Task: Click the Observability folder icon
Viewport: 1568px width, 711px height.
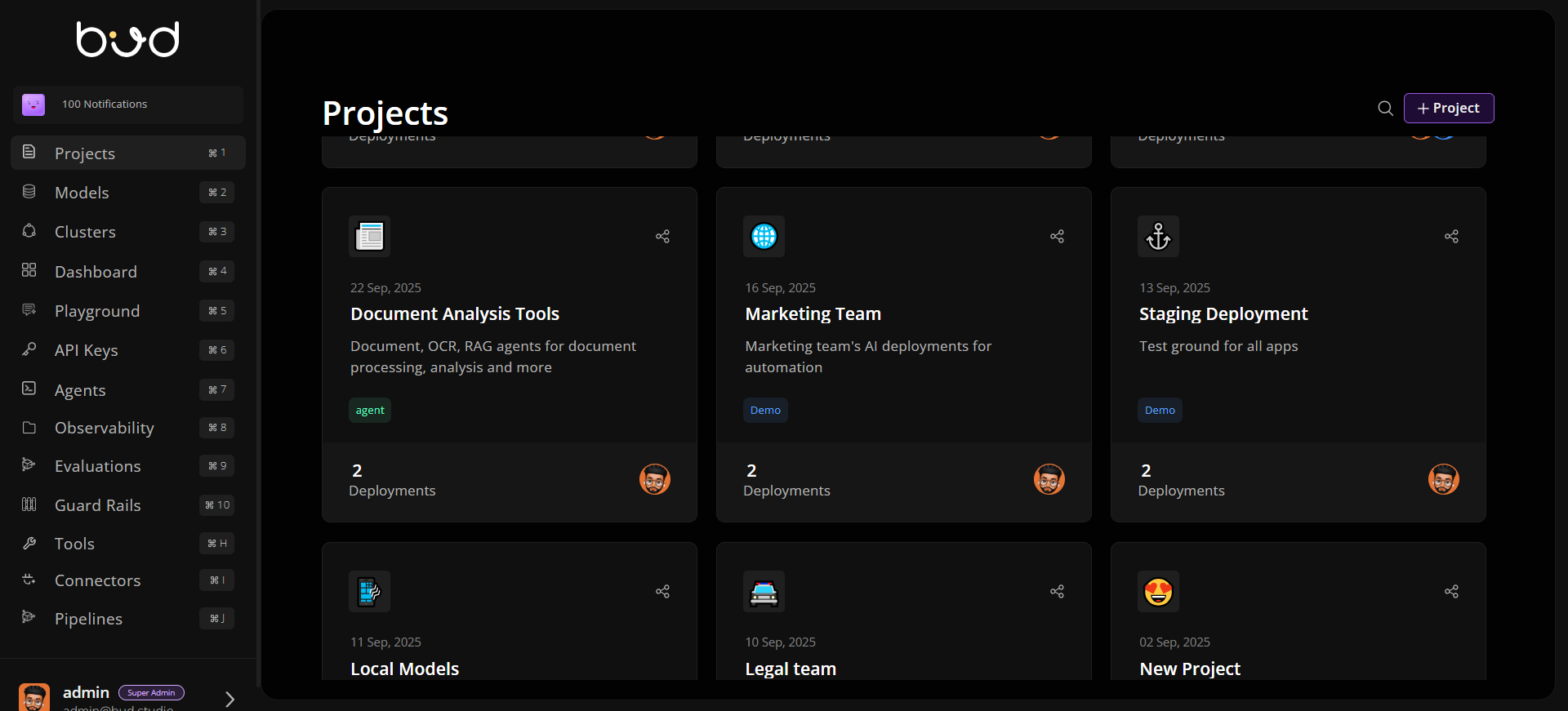Action: tap(29, 427)
